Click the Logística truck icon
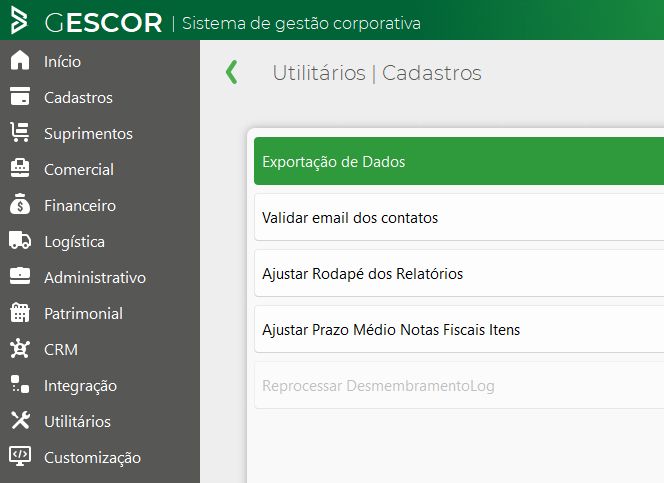Screen dimensions: 664x483 (x=20, y=240)
